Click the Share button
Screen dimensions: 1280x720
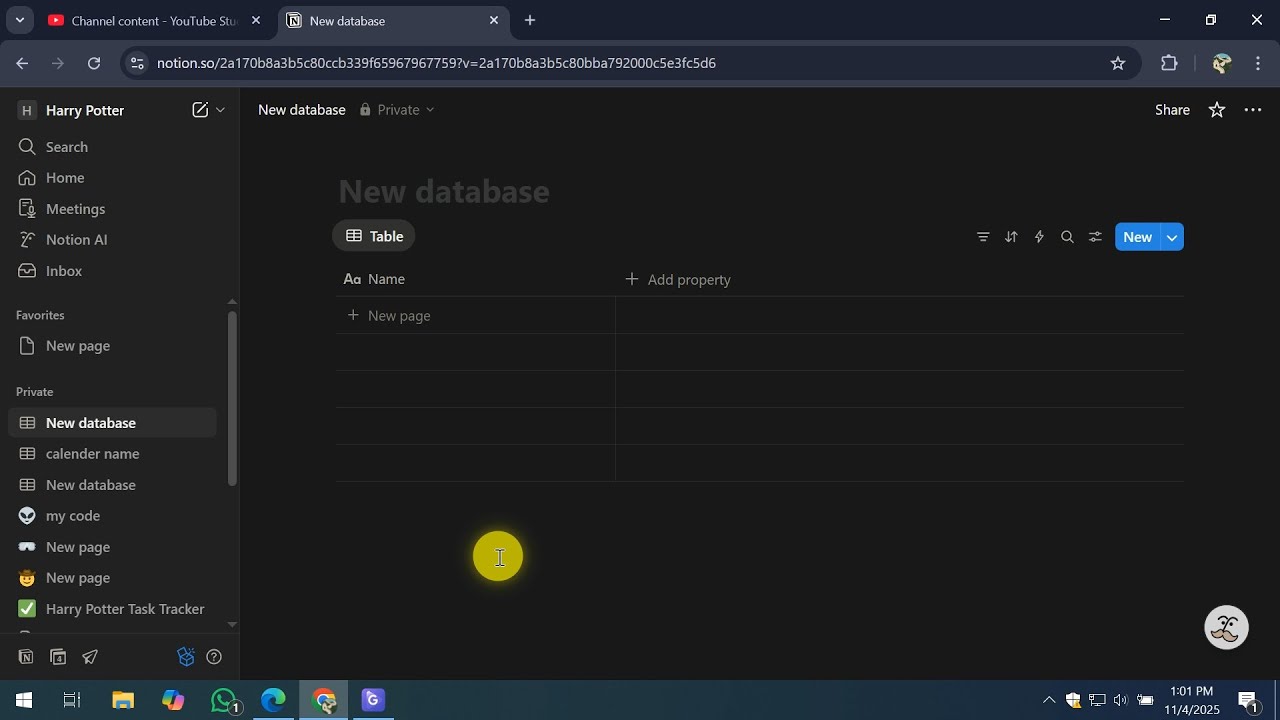tap(1172, 110)
